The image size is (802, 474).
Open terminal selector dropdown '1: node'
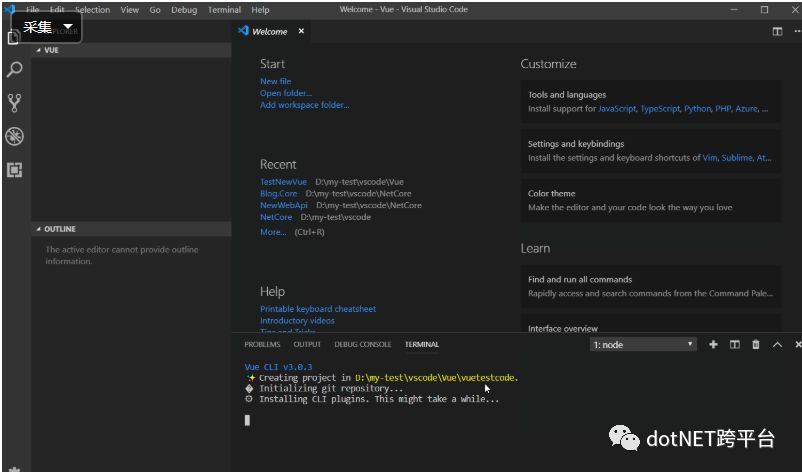[x=642, y=345]
